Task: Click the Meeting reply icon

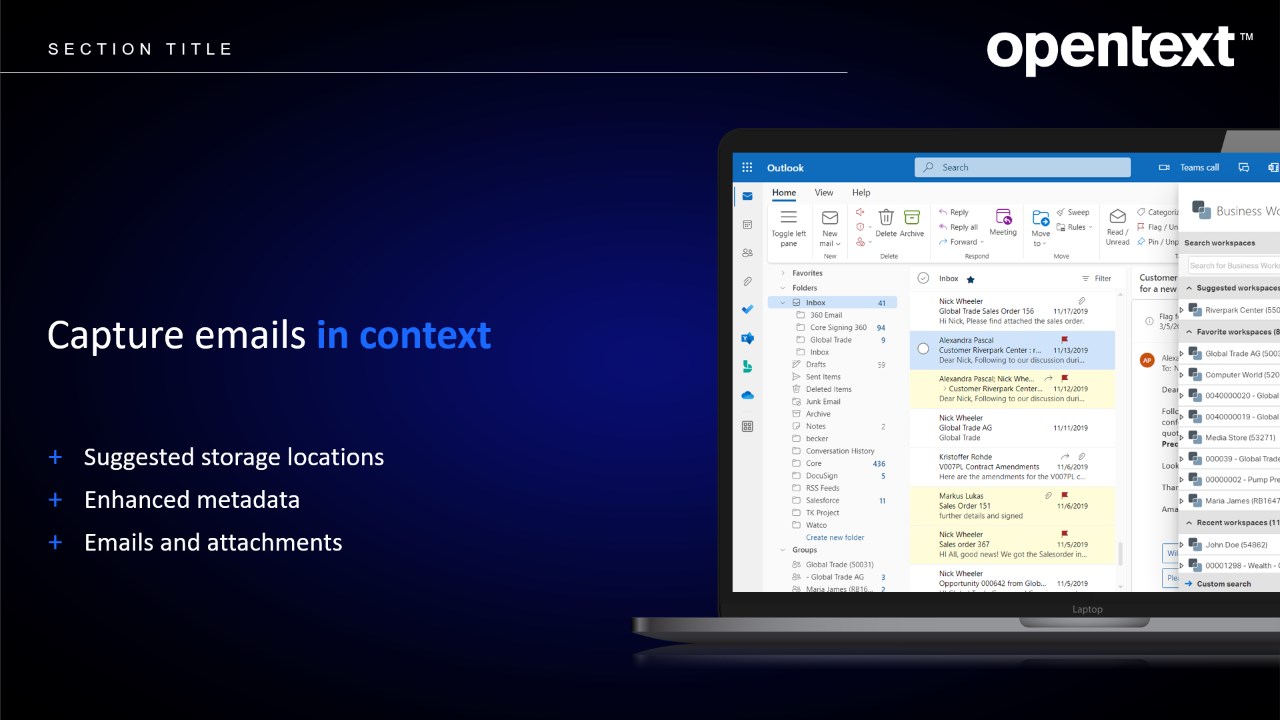Action: click(1003, 217)
